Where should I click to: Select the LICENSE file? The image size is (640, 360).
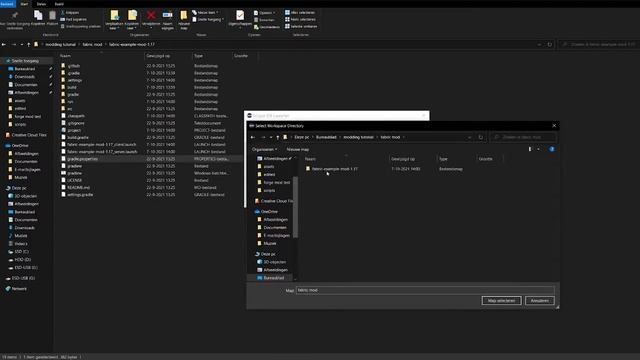75,180
